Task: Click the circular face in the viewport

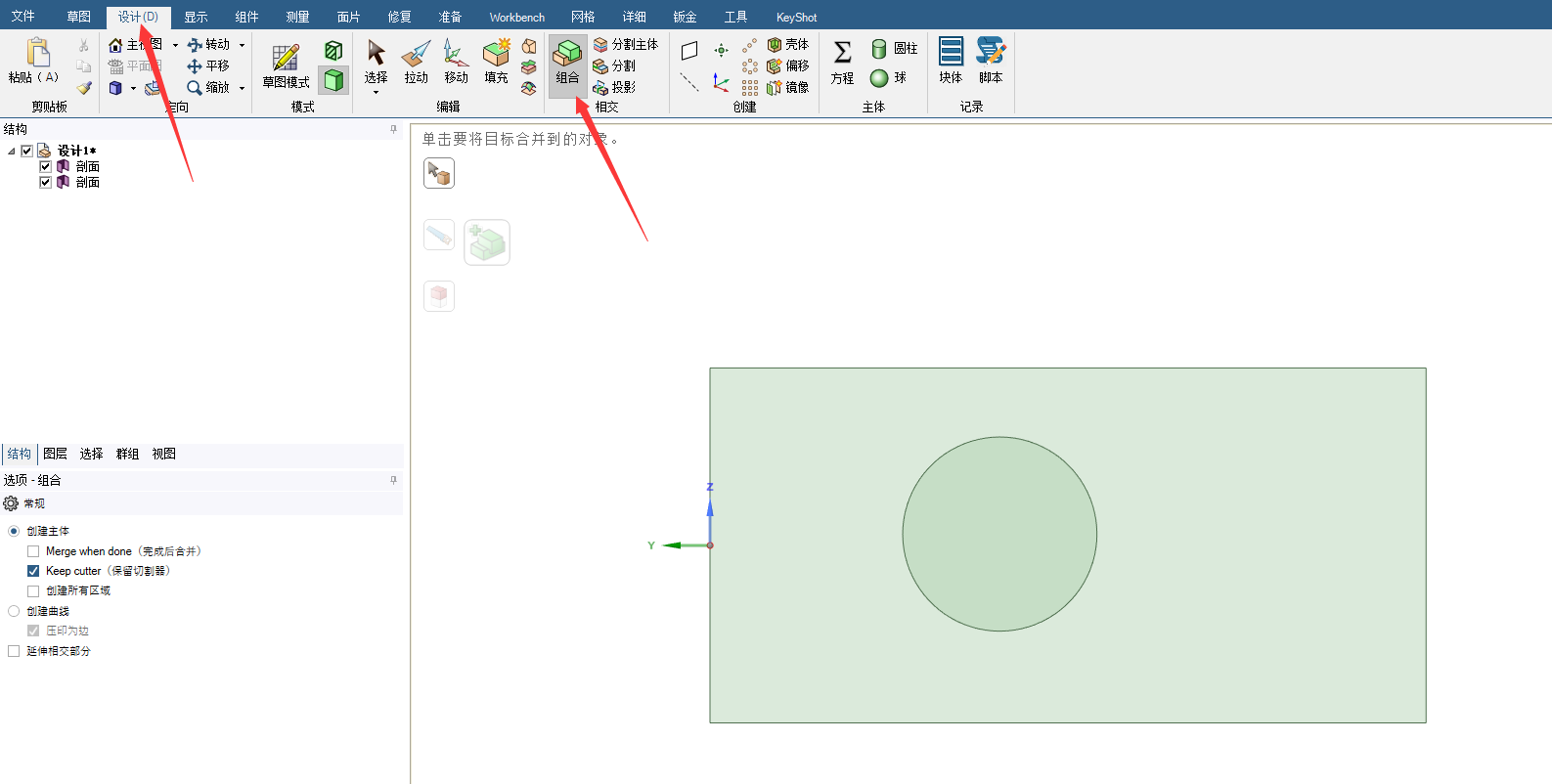Action: click(999, 534)
